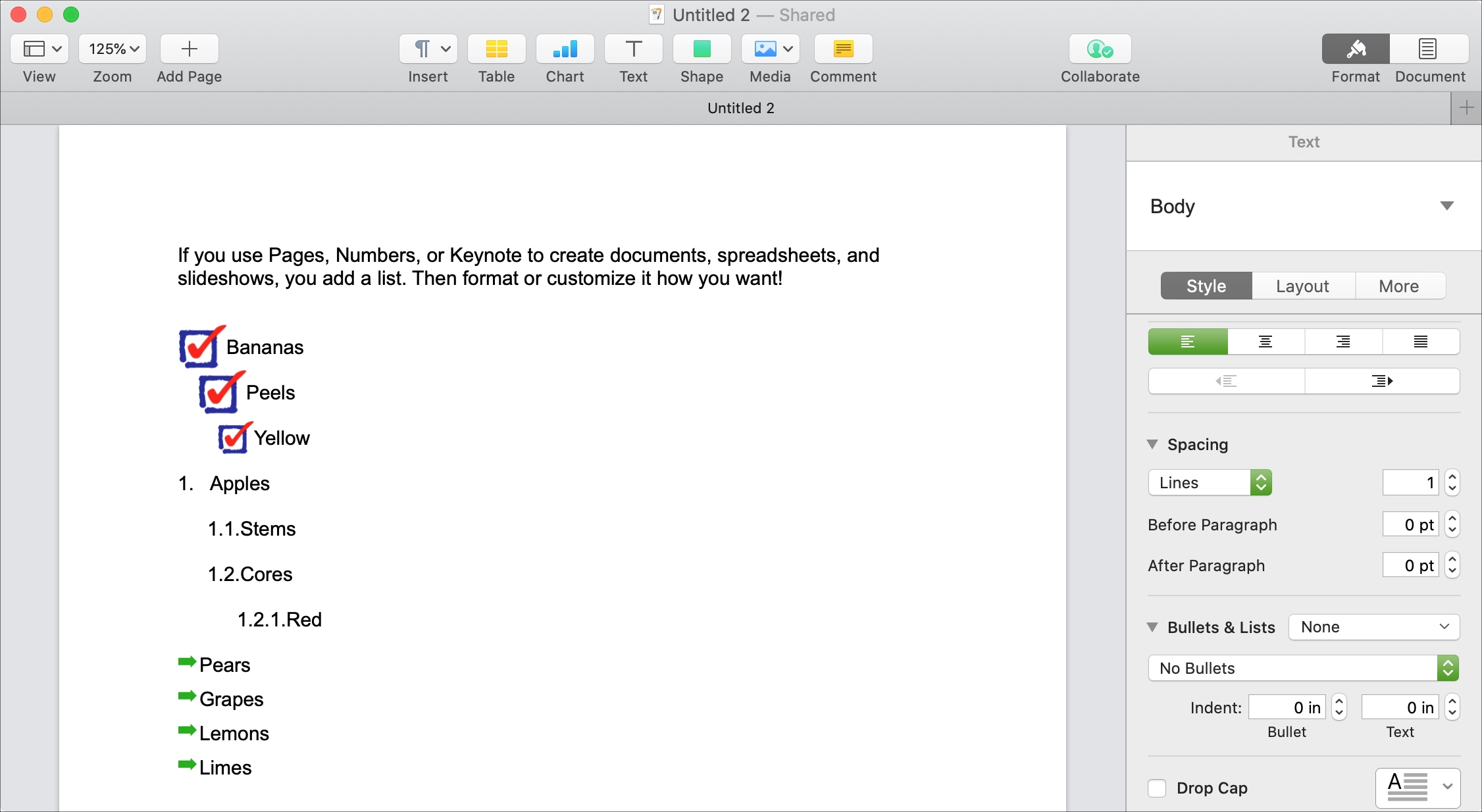Image resolution: width=1482 pixels, height=812 pixels.
Task: Click the After Paragraph value field
Action: pyautogui.click(x=1410, y=565)
